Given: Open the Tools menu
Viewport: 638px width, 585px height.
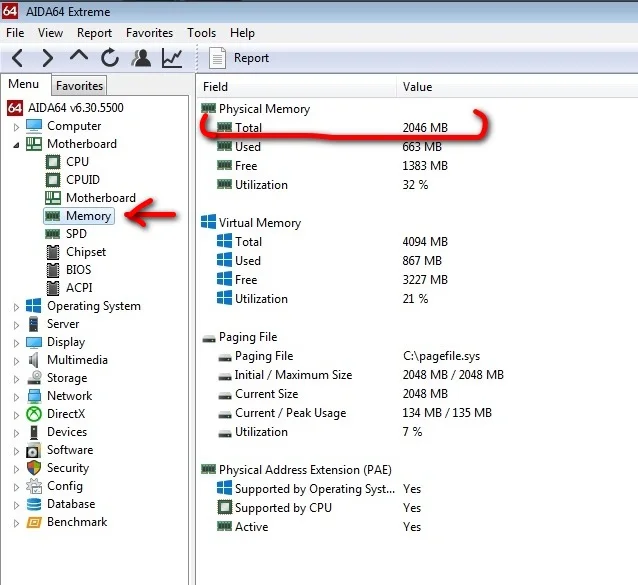Looking at the screenshot, I should (x=201, y=33).
